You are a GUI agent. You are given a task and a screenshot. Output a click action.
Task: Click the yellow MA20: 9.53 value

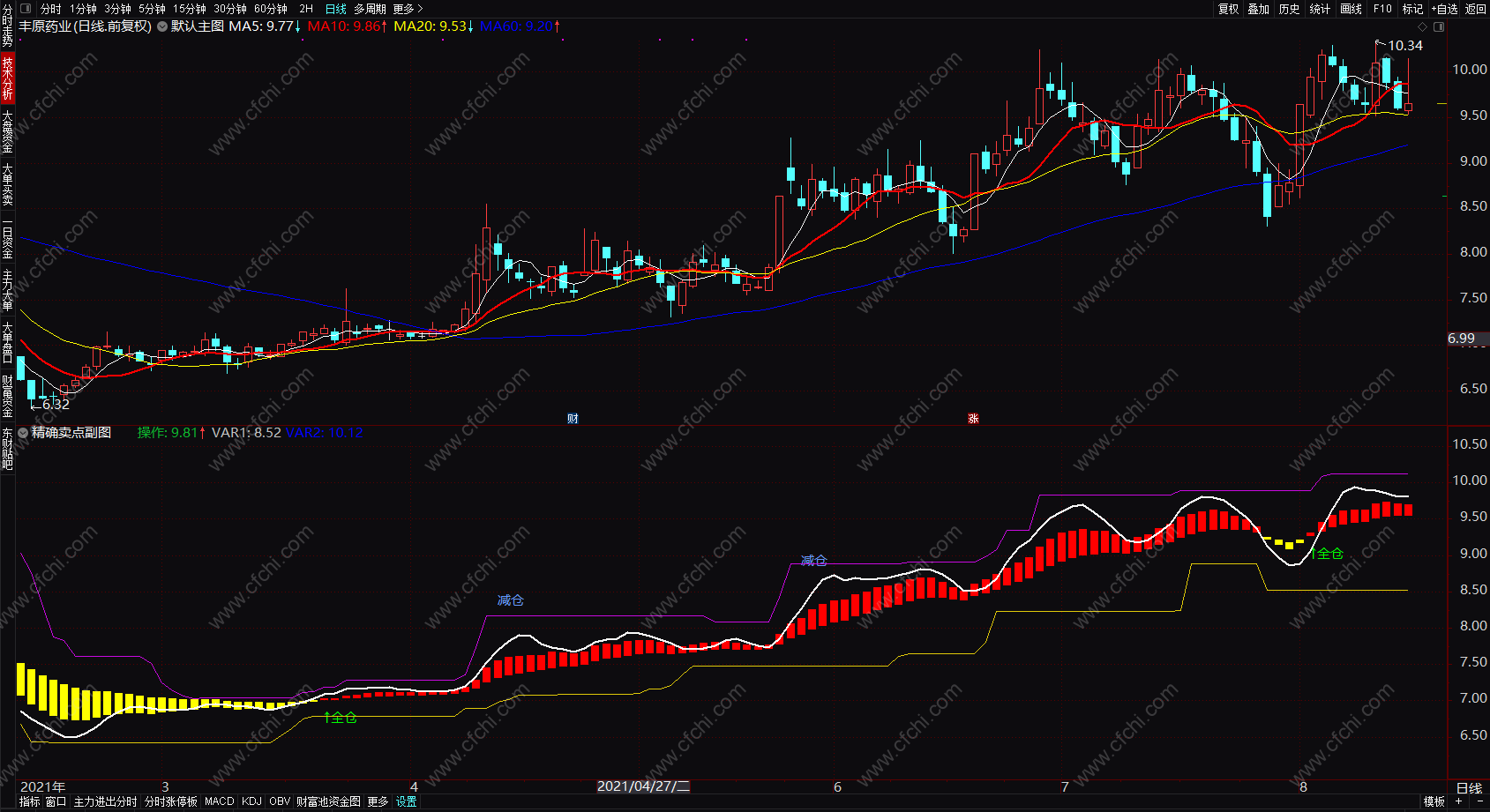coord(434,26)
